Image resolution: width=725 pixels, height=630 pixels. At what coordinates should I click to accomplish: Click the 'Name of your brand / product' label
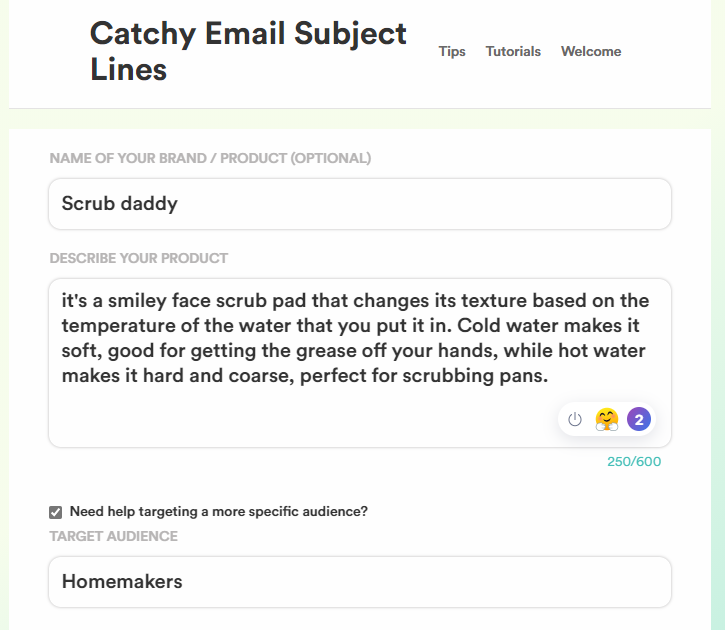[x=210, y=158]
